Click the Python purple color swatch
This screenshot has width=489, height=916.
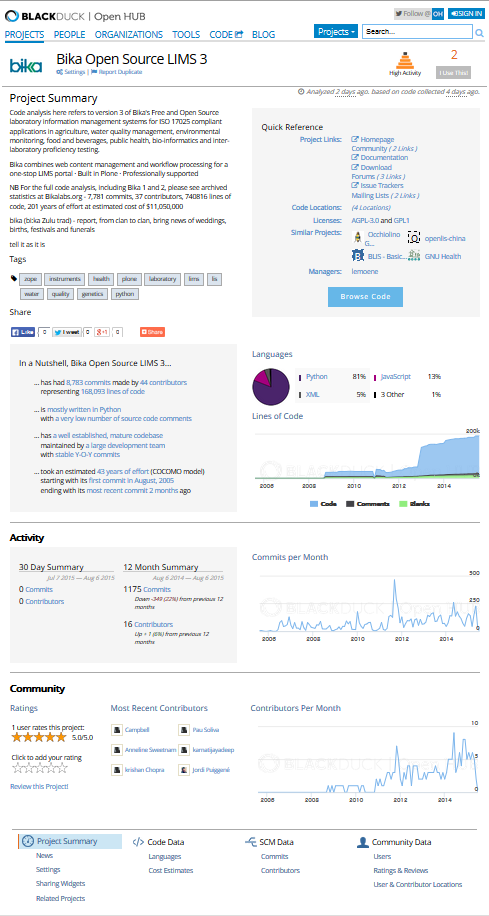click(300, 377)
